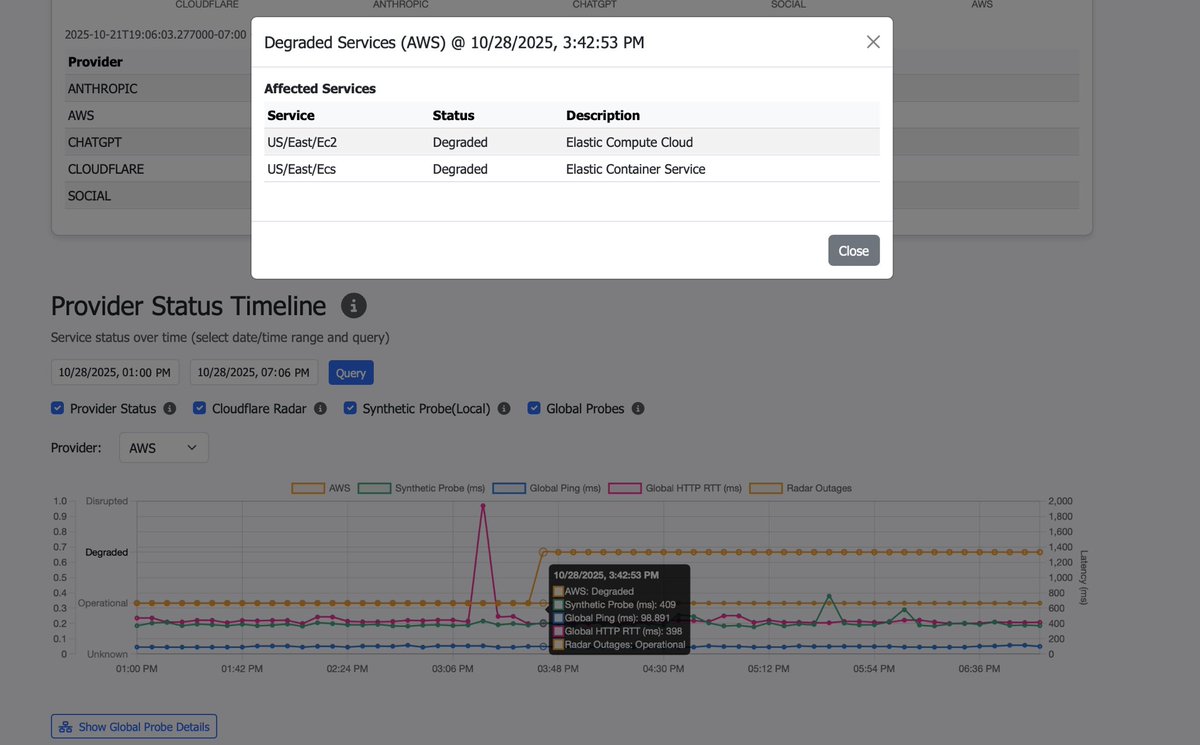The image size is (1200, 745).
Task: Show info for Synthetic Probe(Local) option
Action: [504, 408]
